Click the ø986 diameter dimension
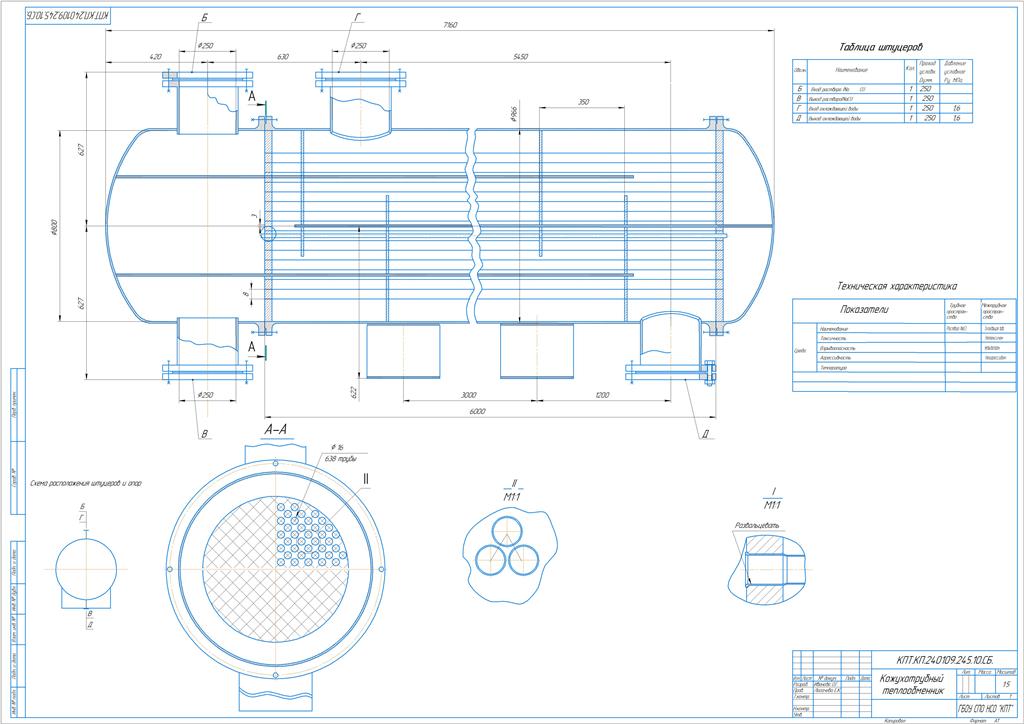Viewport: 1024px width, 724px height. pyautogui.click(x=514, y=116)
